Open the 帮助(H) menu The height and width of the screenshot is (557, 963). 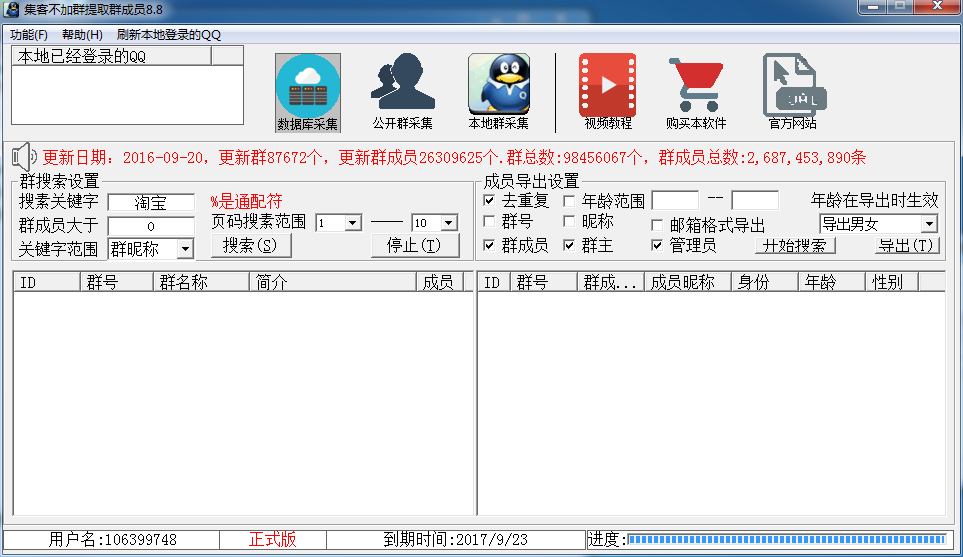pyautogui.click(x=82, y=34)
